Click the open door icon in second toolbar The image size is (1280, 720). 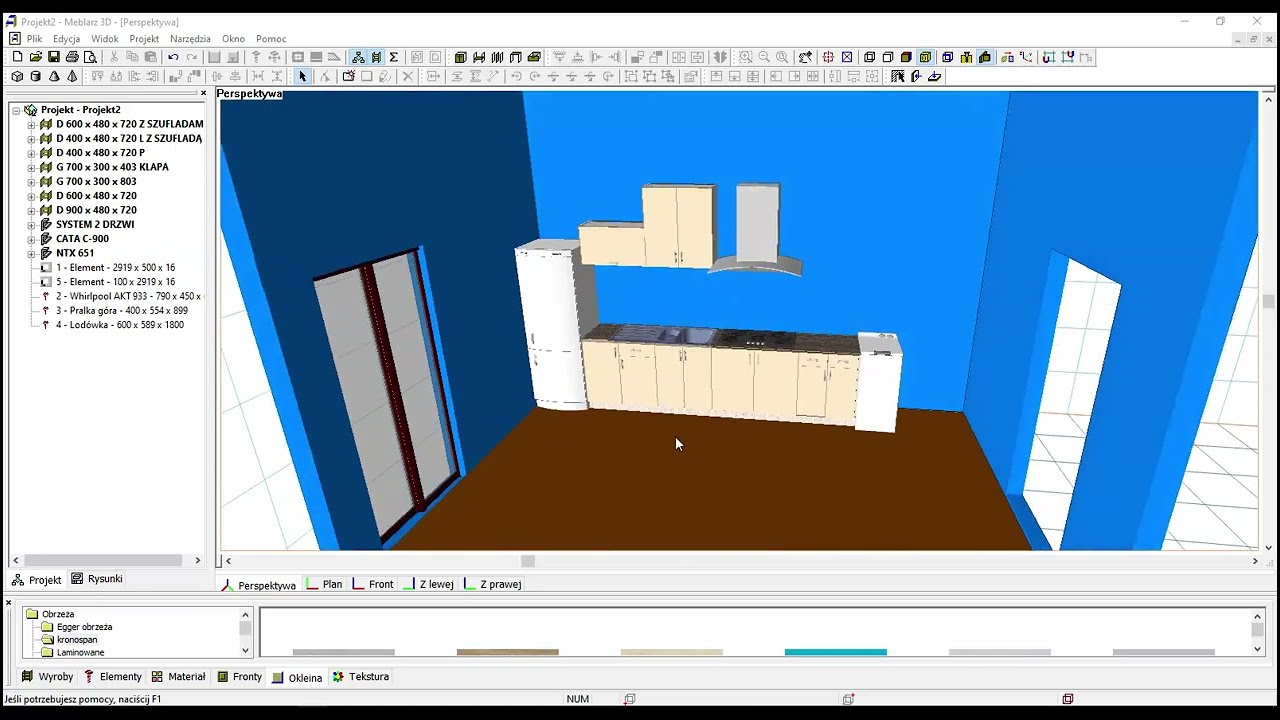(916, 76)
